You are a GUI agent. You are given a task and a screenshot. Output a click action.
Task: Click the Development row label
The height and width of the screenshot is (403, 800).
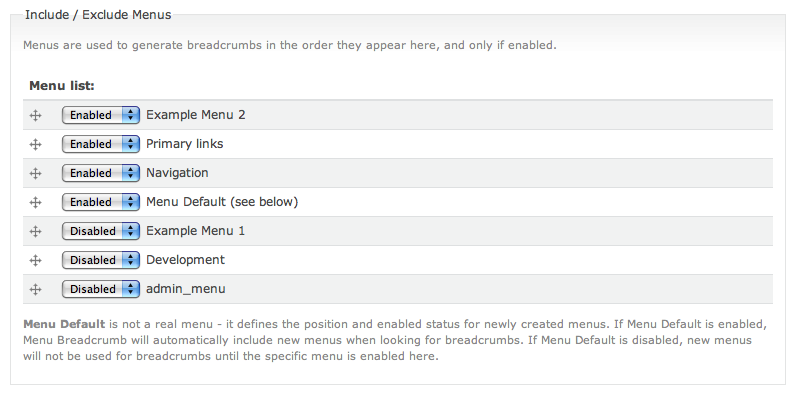185,260
